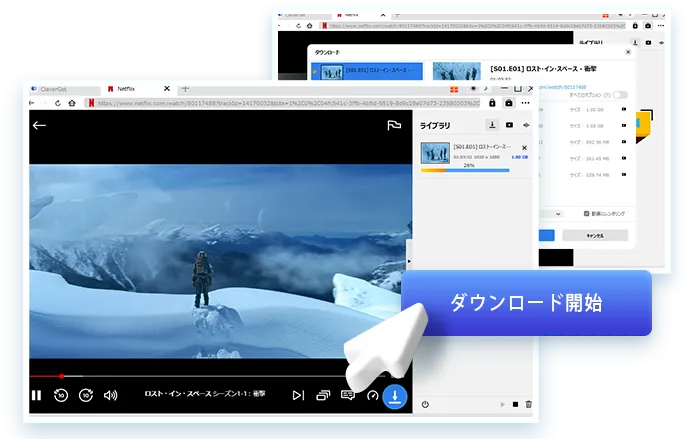Select the 592.36 MB size option row
Screen dimensions: 686x439
click(584, 142)
